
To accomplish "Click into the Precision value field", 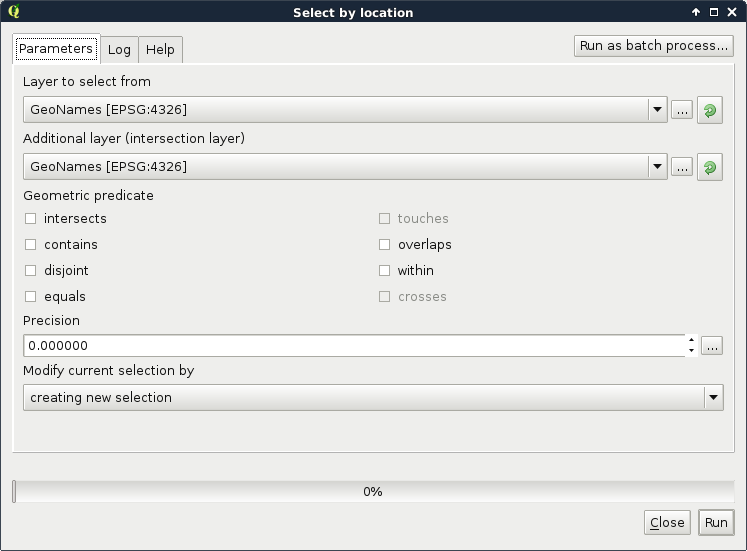I will (350, 346).
